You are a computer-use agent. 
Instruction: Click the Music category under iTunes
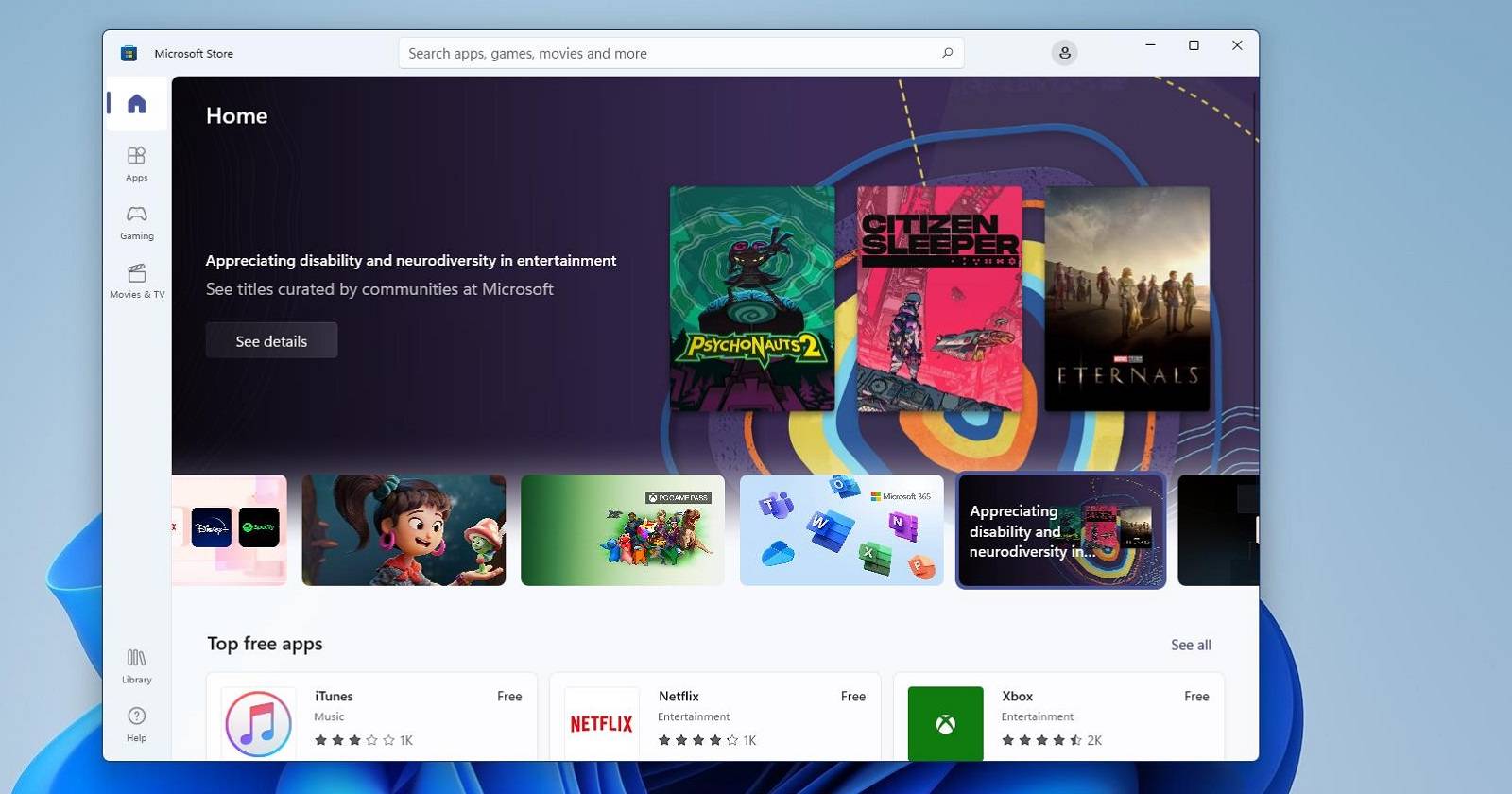click(x=329, y=716)
